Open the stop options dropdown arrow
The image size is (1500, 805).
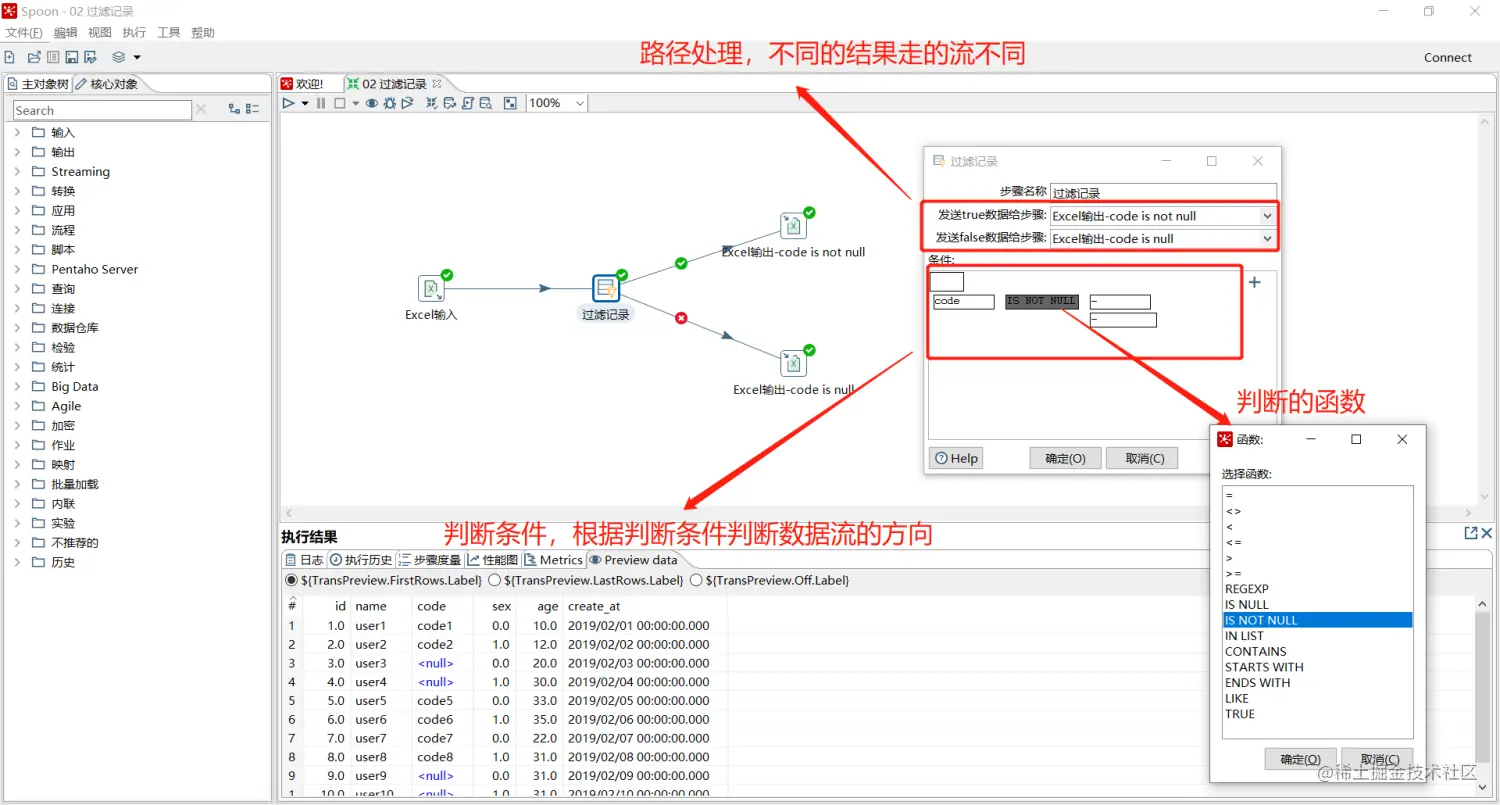356,103
